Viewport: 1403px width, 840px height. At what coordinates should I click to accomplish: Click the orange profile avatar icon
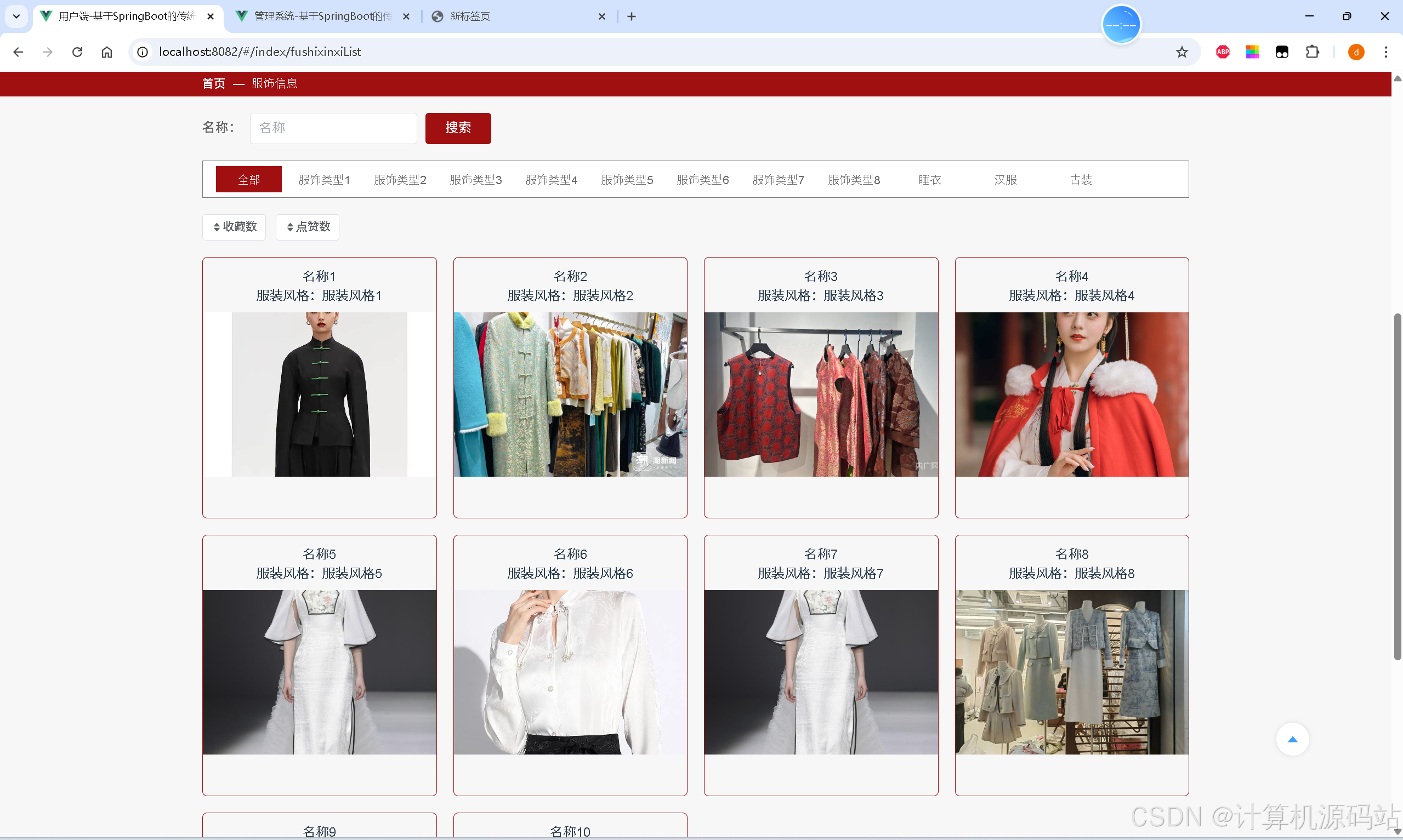point(1355,52)
